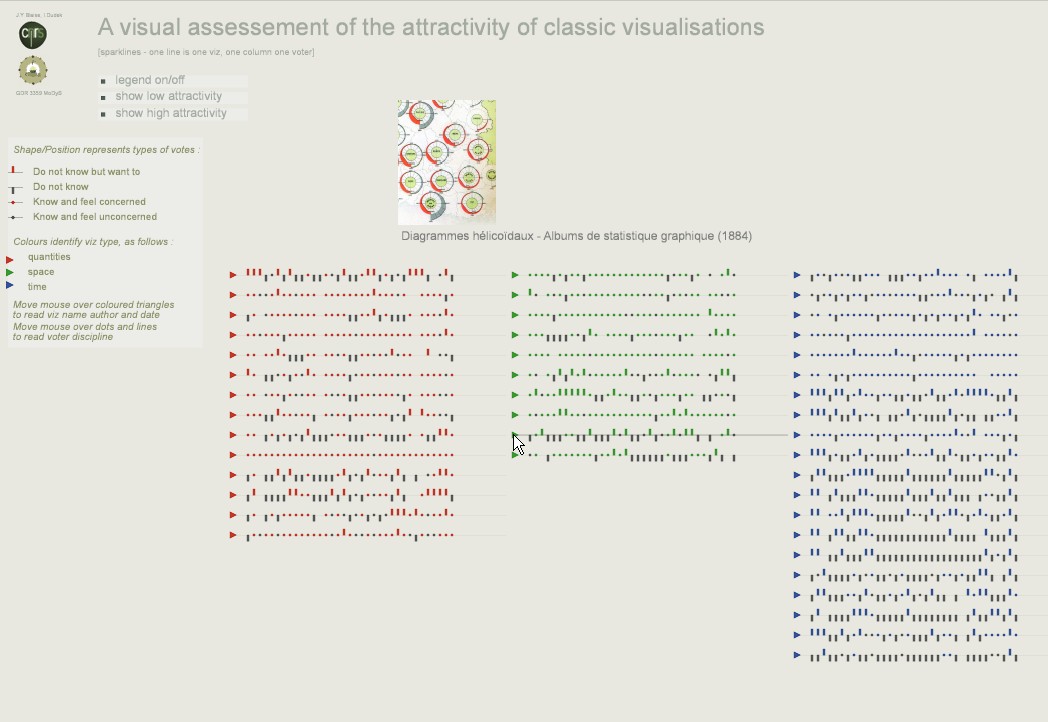Click red quantities legend triangle
The width and height of the screenshot is (1048, 722).
tap(10, 259)
